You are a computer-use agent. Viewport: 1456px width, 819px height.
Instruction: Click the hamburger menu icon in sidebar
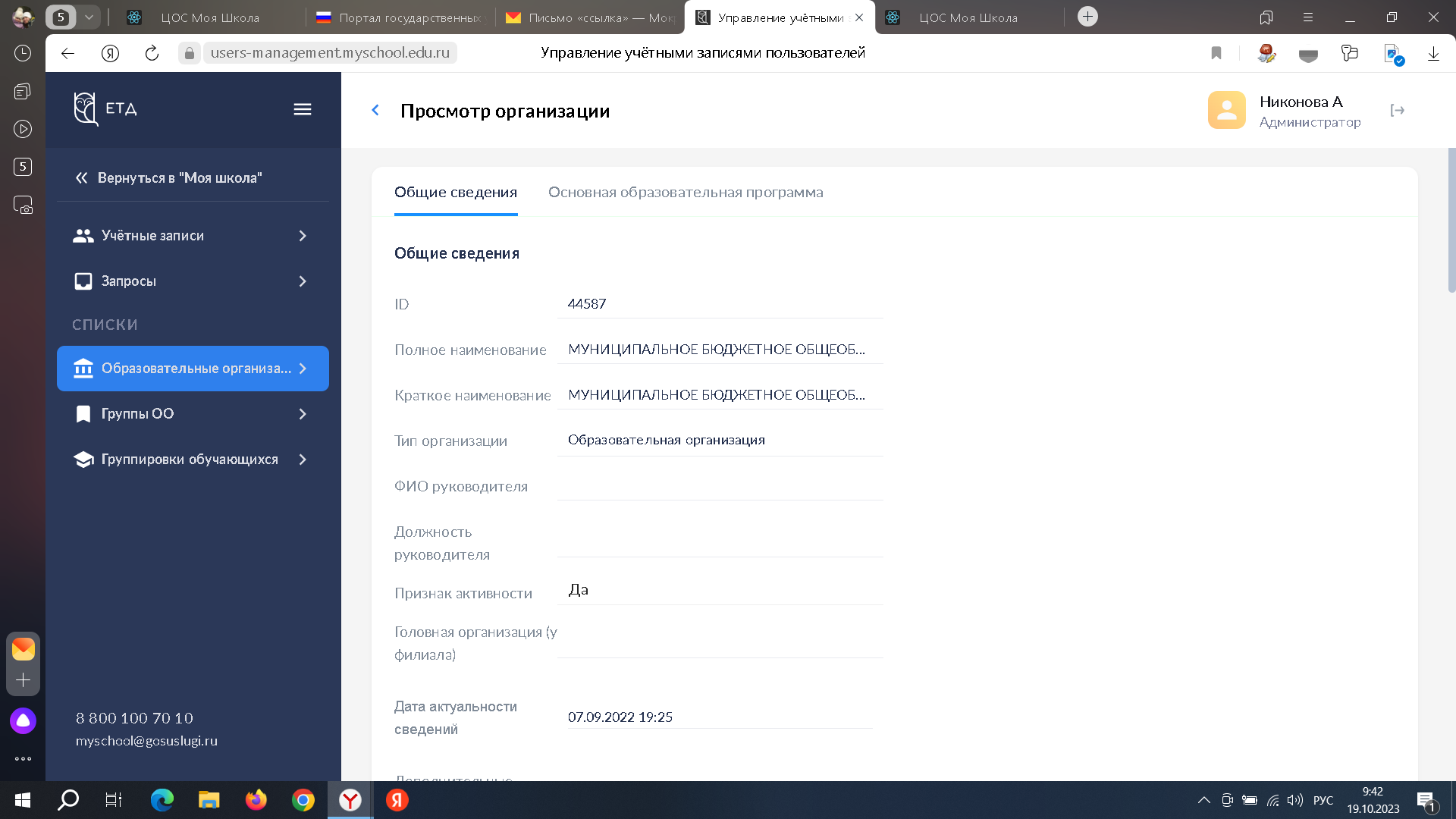click(x=302, y=110)
